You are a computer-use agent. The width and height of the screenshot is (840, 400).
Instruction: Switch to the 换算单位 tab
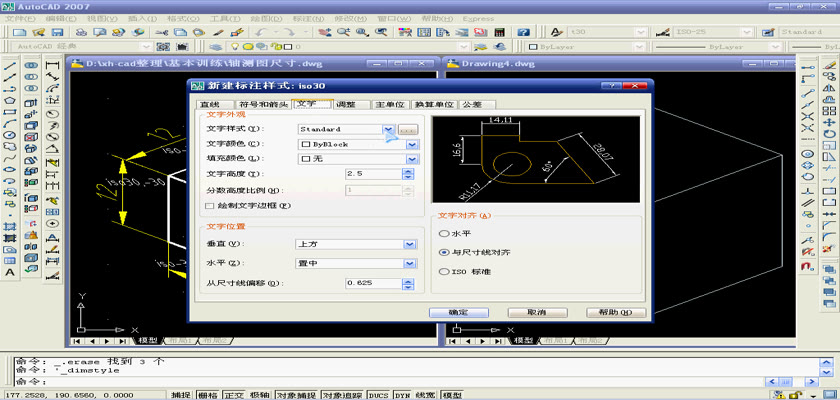tap(433, 104)
